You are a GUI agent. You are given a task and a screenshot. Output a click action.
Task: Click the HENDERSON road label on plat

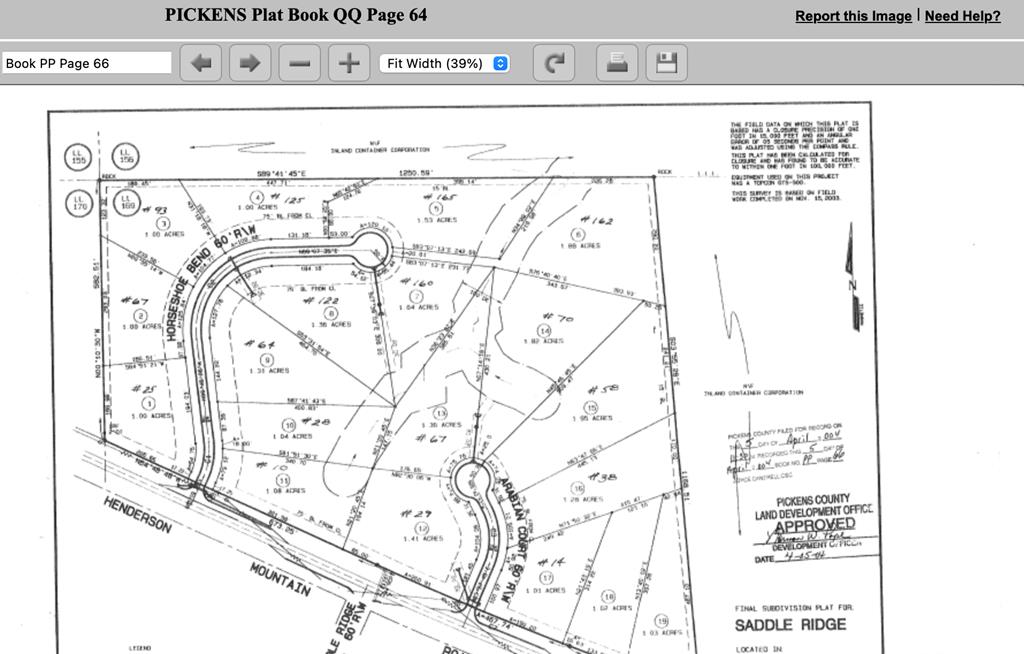138,514
